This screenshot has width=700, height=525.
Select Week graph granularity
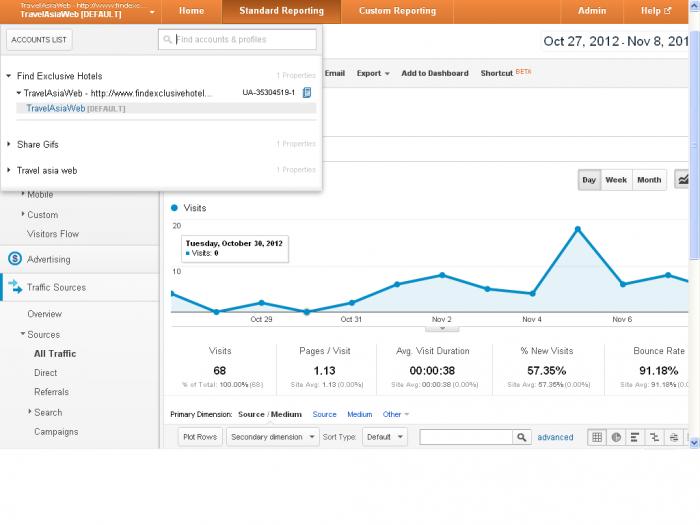(616, 180)
